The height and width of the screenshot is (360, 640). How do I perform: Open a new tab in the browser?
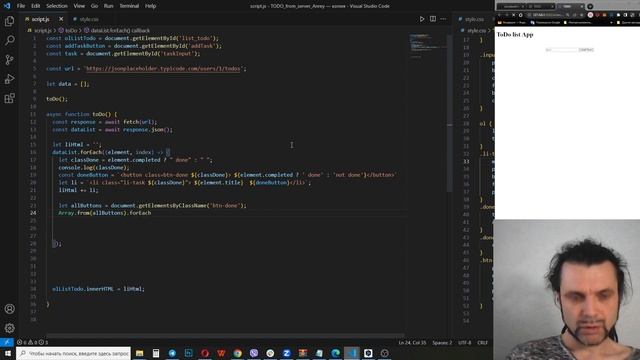pos(590,7)
